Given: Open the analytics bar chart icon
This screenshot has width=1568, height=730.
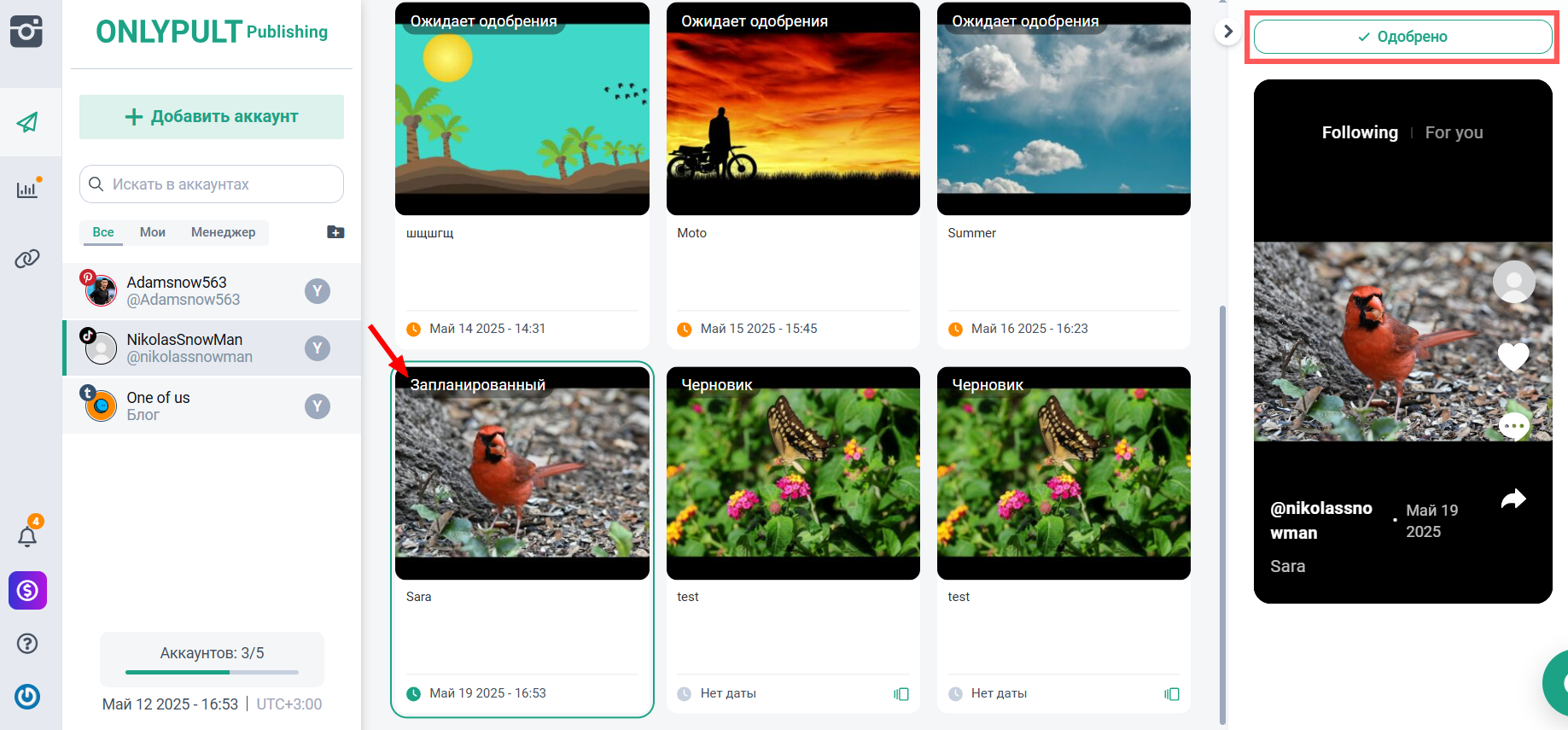Looking at the screenshot, I should pyautogui.click(x=27, y=189).
